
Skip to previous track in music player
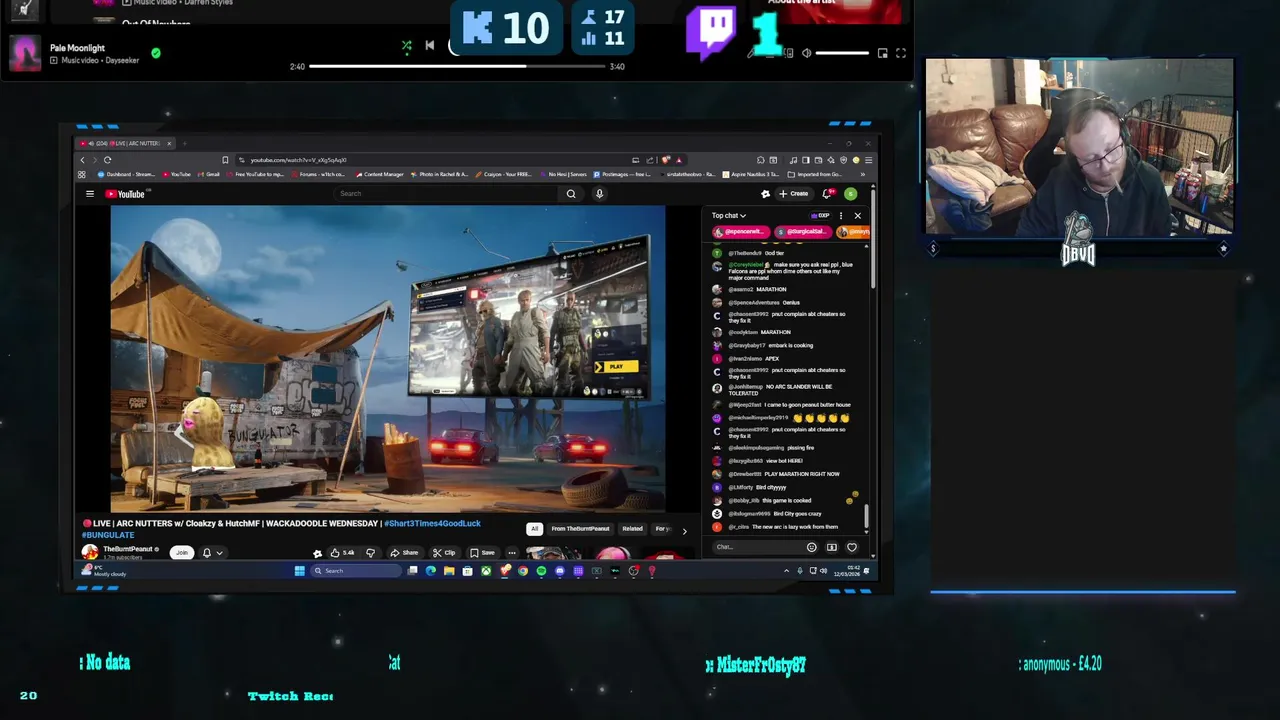pos(430,45)
